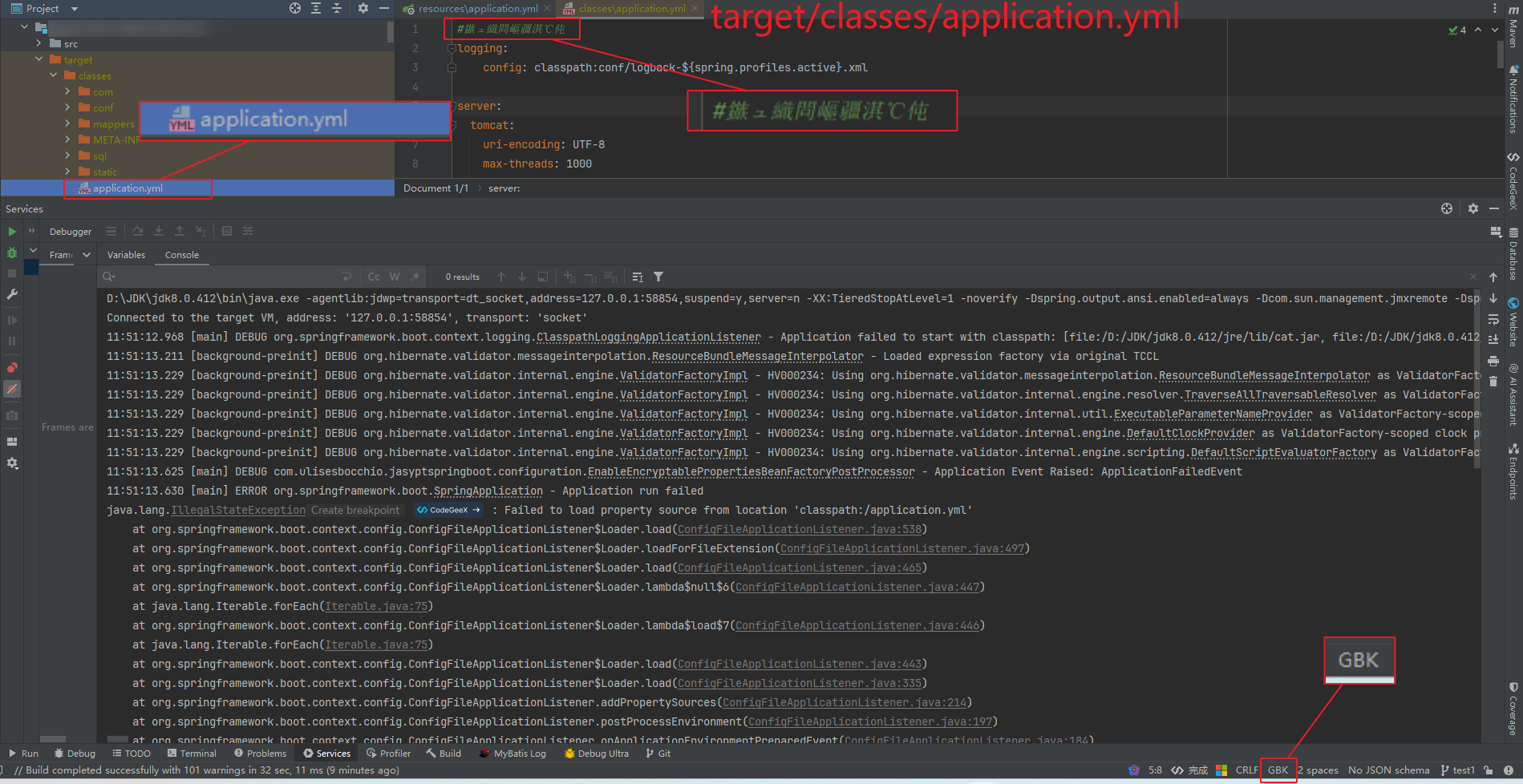Toggle regex option in console search
Screen dimensions: 1523x784
[415, 277]
